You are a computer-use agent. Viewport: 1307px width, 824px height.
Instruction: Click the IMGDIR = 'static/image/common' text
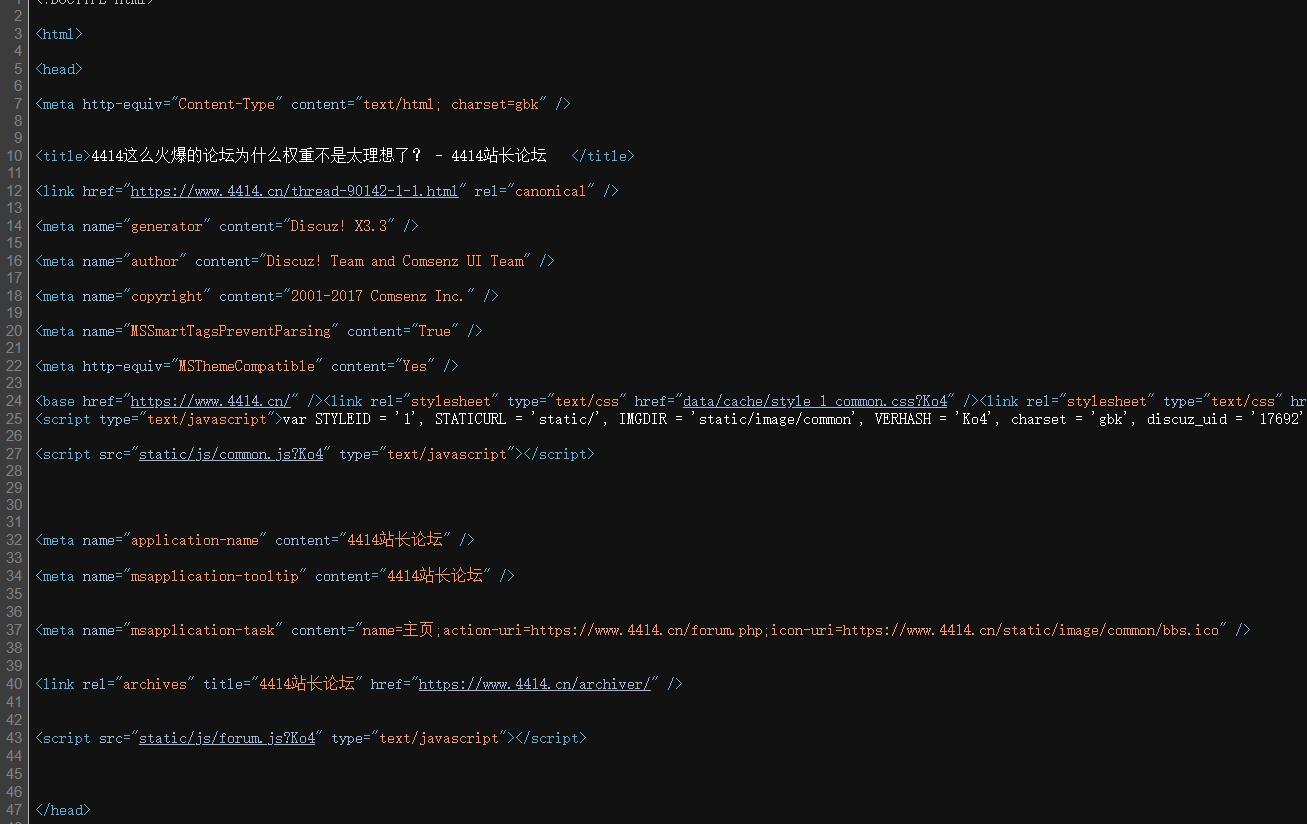738,419
